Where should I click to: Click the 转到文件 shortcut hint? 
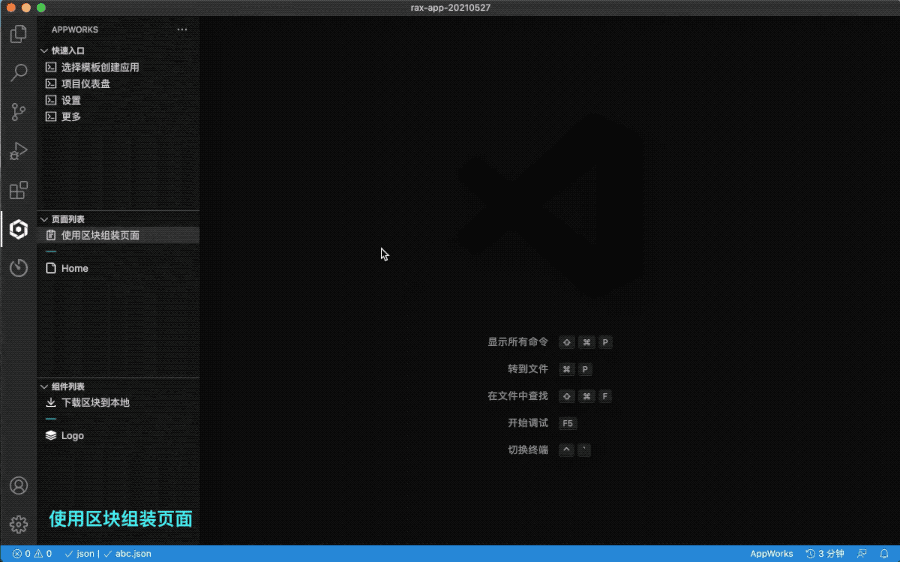point(528,369)
